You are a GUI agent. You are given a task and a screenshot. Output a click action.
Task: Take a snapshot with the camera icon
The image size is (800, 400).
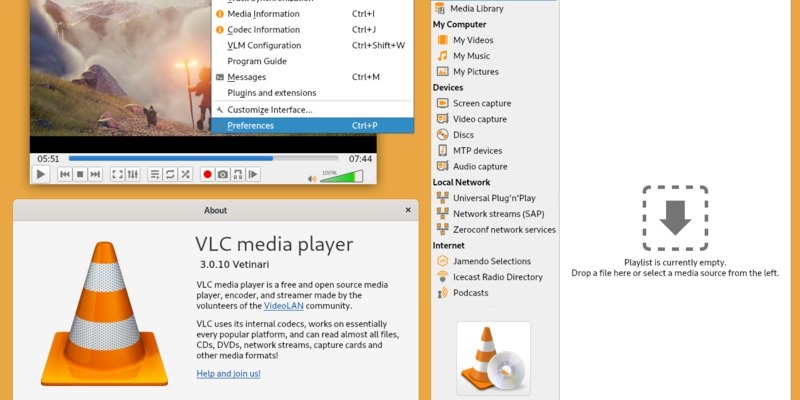222,174
